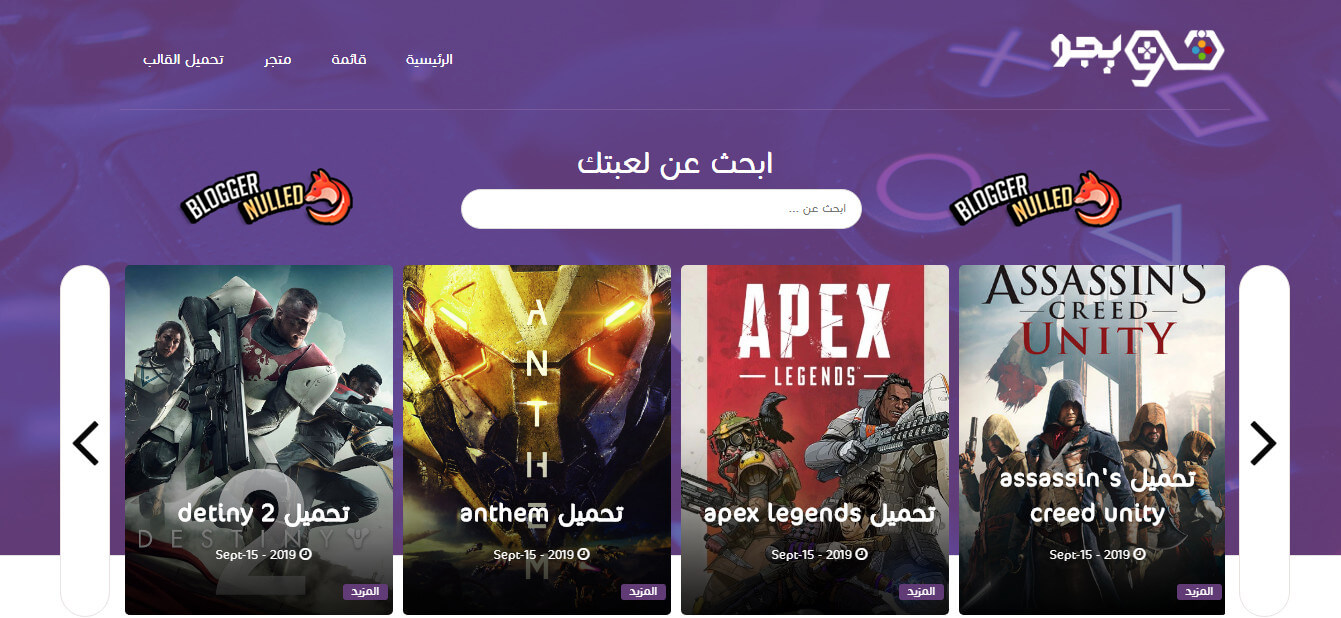Viewport: 1341px width, 618px height.
Task: Open the متجر store menu item
Action: pyautogui.click(x=278, y=60)
